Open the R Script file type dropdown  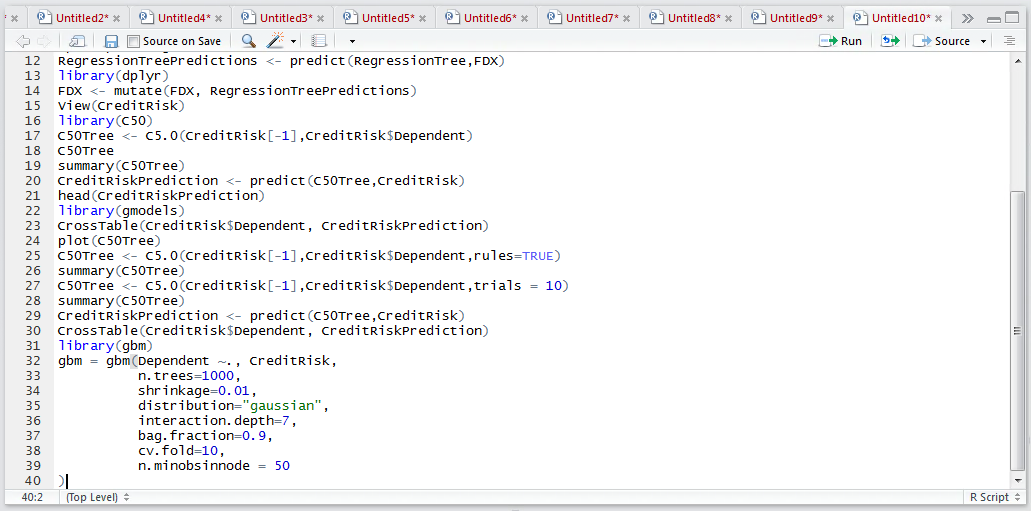[994, 497]
